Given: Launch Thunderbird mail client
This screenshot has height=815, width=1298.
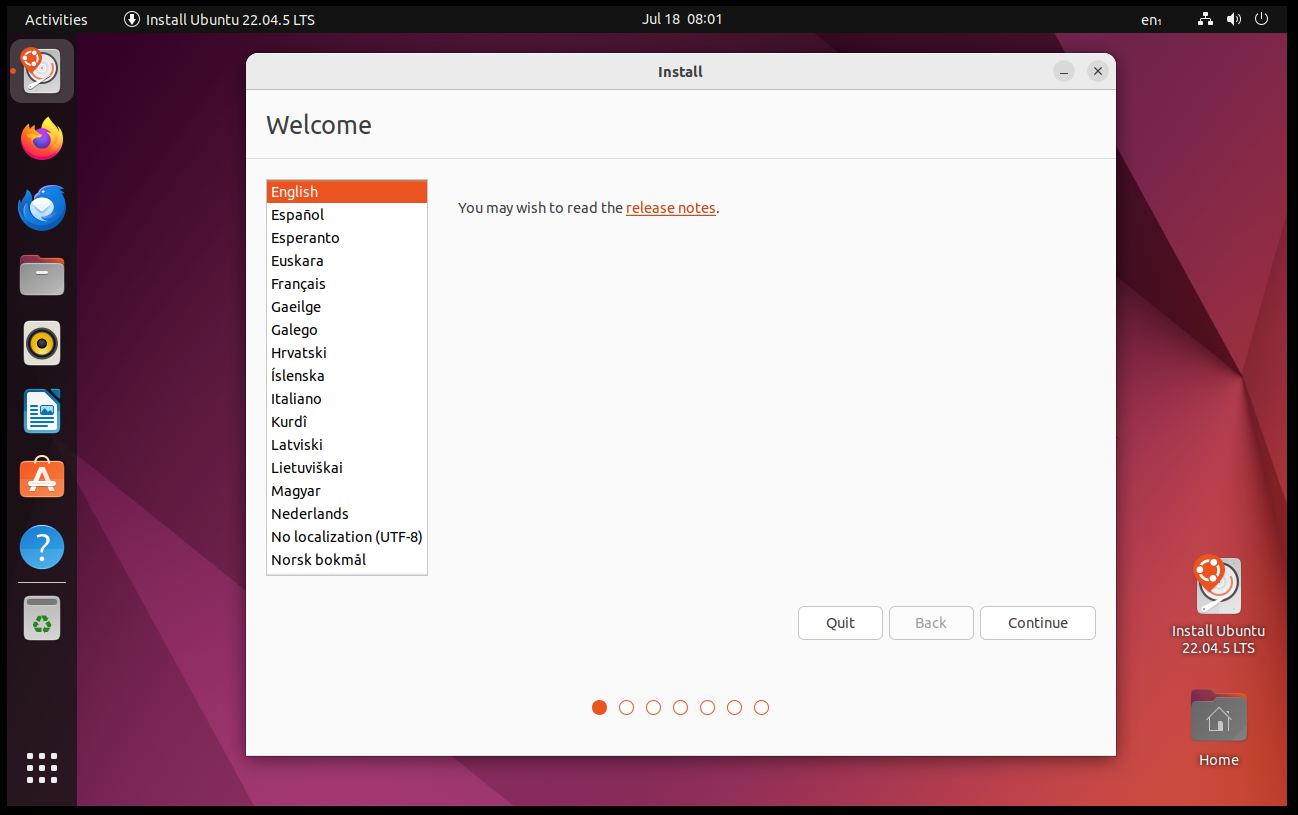Looking at the screenshot, I should [x=41, y=207].
